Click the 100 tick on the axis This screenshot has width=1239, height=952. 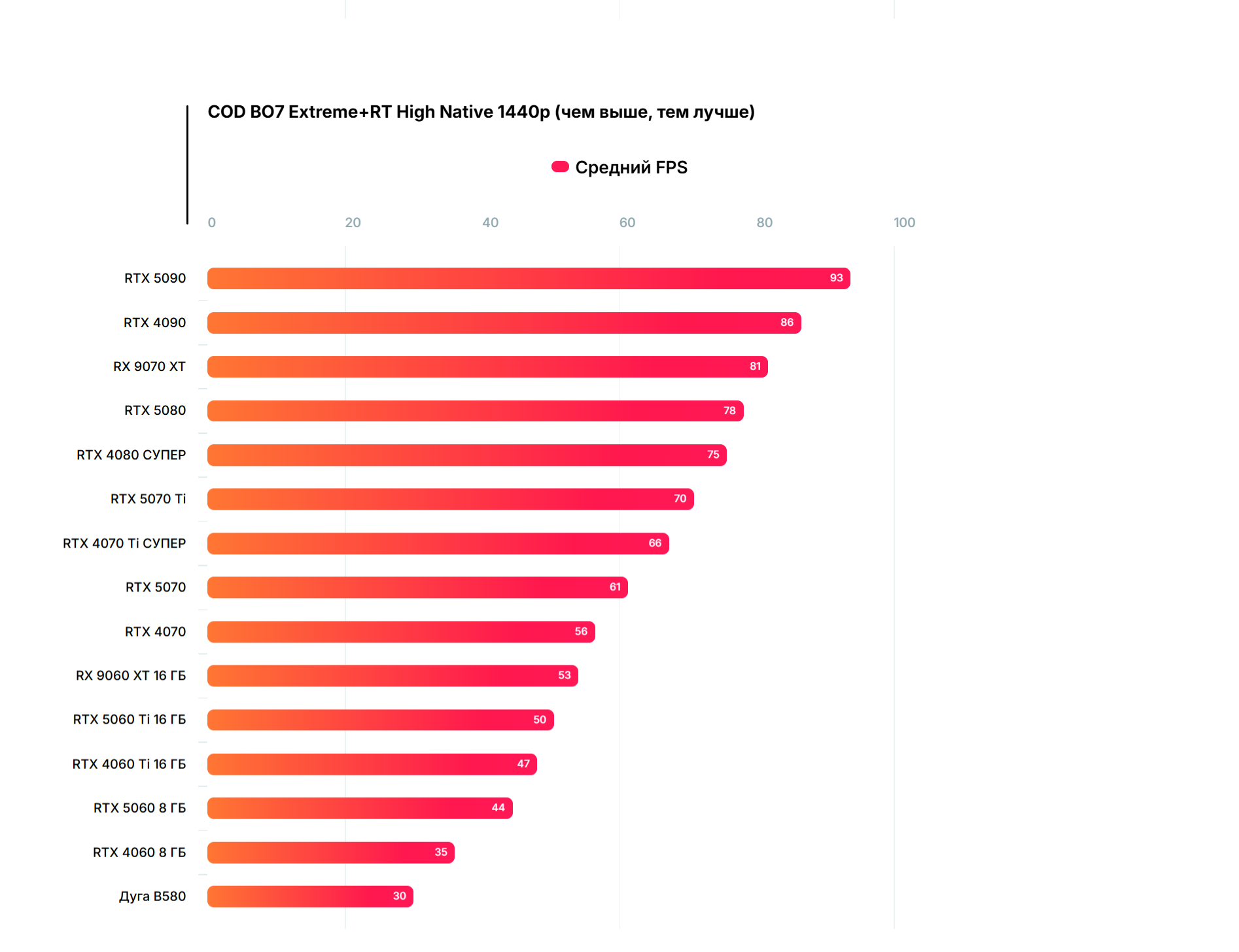coord(904,222)
